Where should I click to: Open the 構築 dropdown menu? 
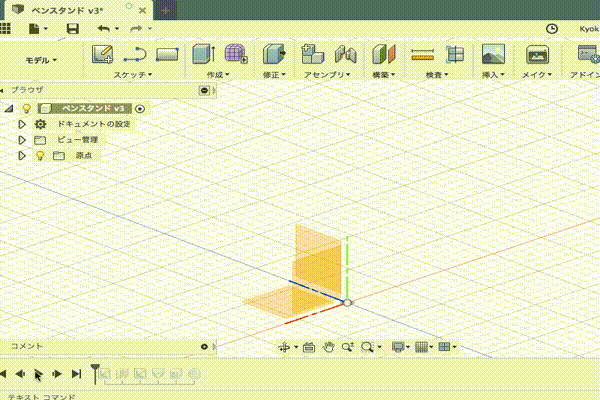(383, 75)
